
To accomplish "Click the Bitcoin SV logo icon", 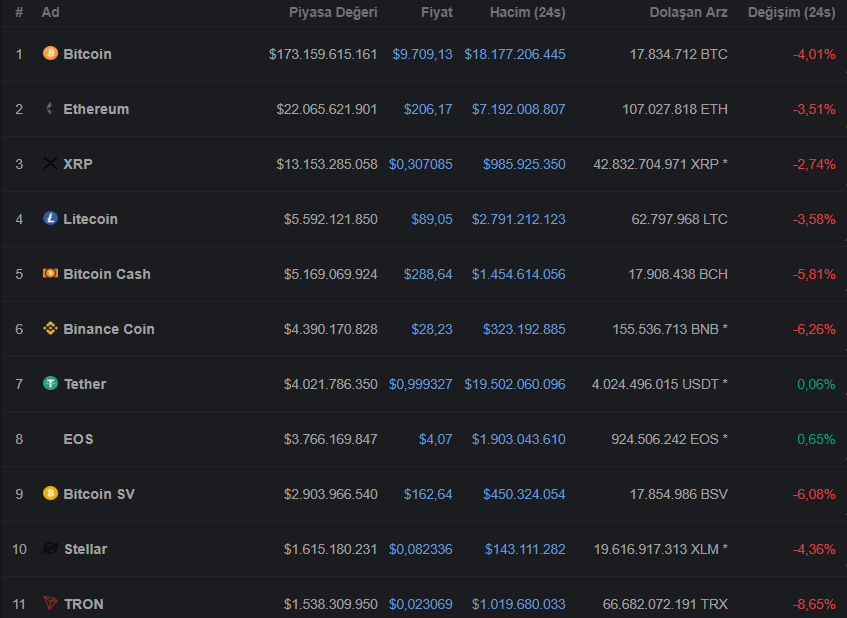I will pyautogui.click(x=50, y=493).
